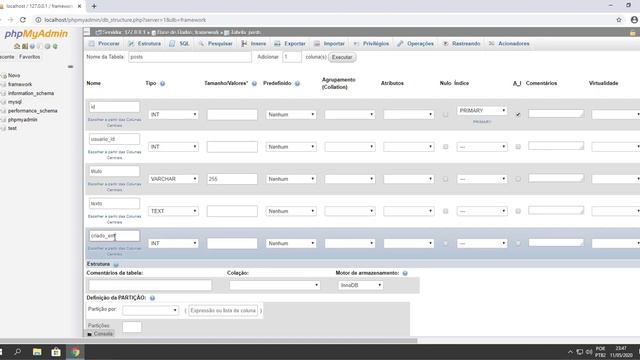
Task: Click the help icon next to Tamanho/Valores
Action: pos(254,83)
